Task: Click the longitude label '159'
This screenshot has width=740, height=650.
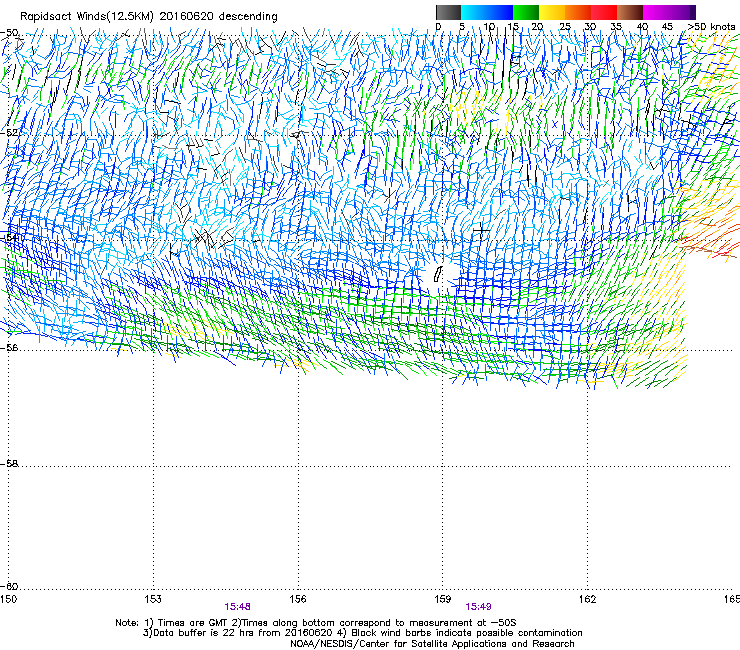Action: click(443, 599)
